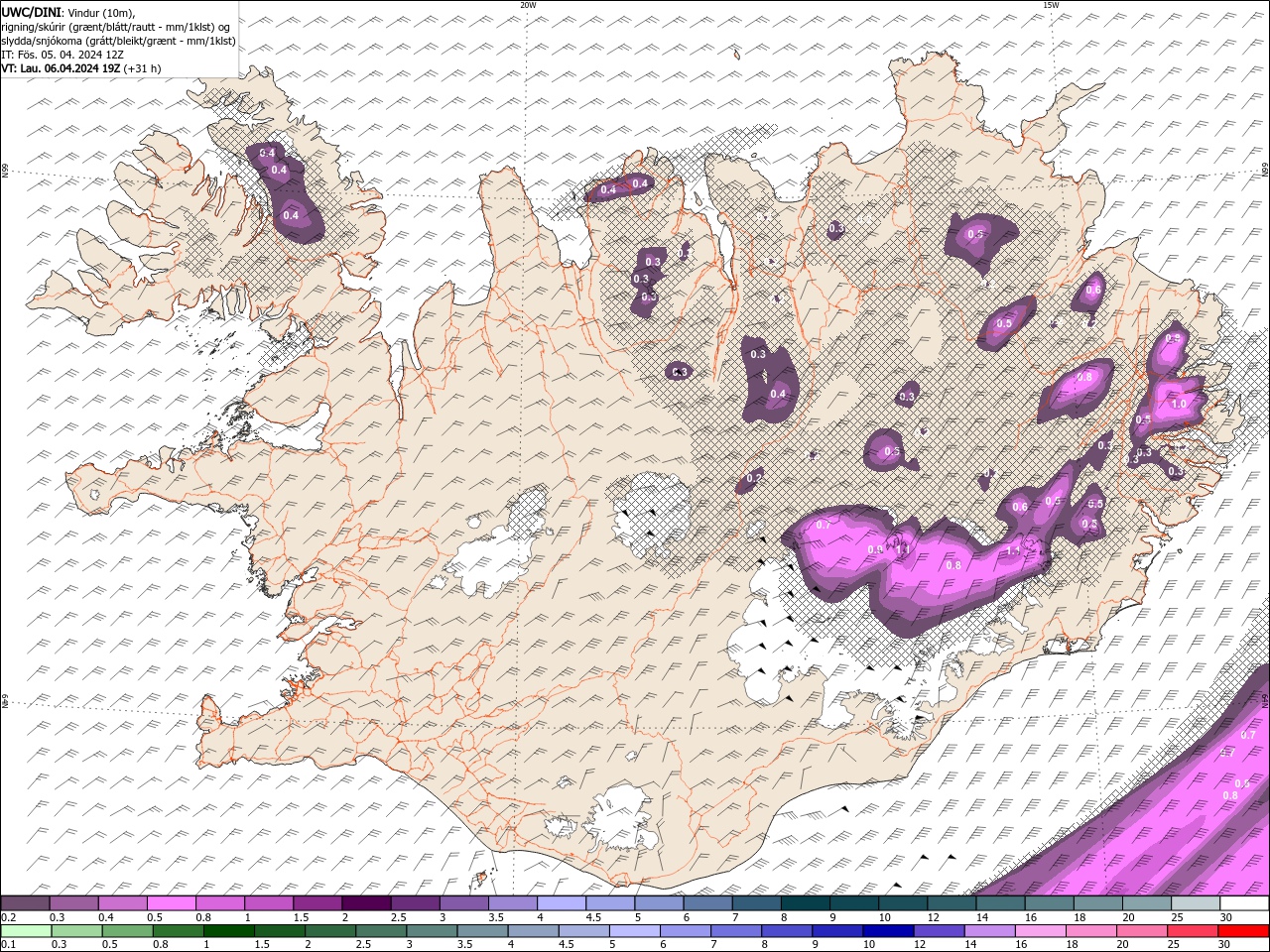Select the lower legend swatch between 4 and 4.5
Image resolution: width=1270 pixels, height=952 pixels.
533,931
